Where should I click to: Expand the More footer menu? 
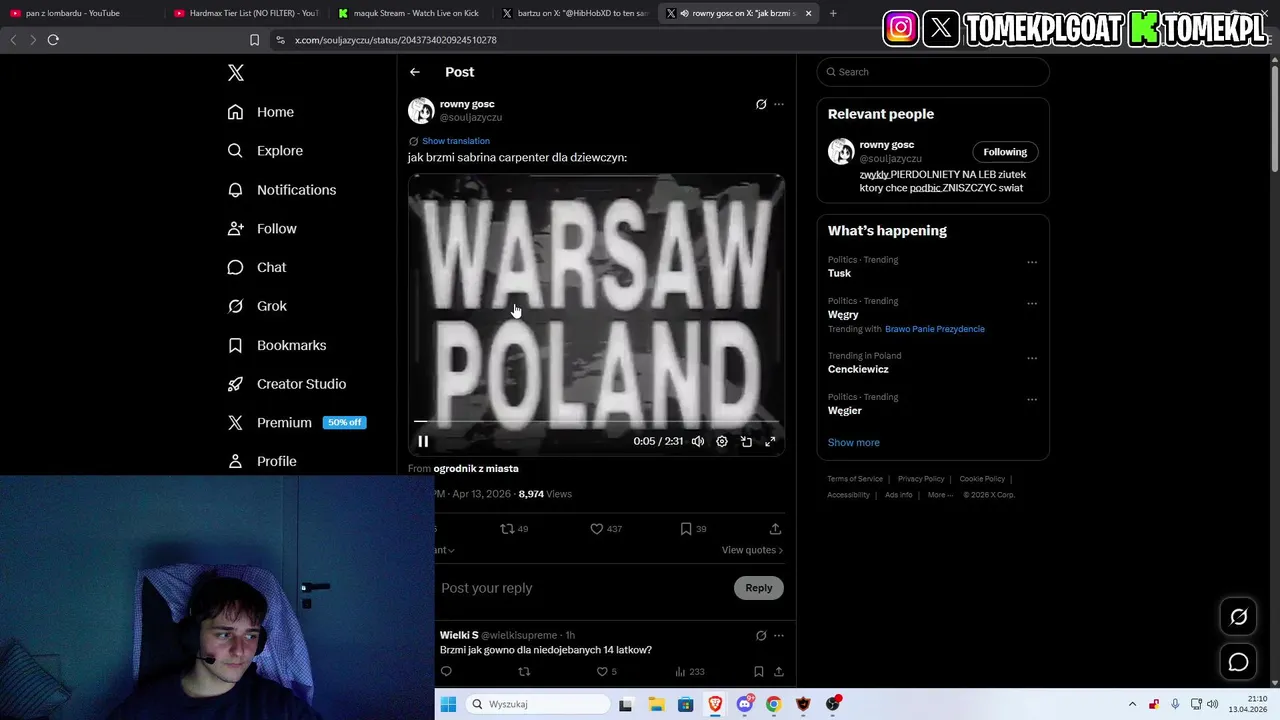[940, 495]
